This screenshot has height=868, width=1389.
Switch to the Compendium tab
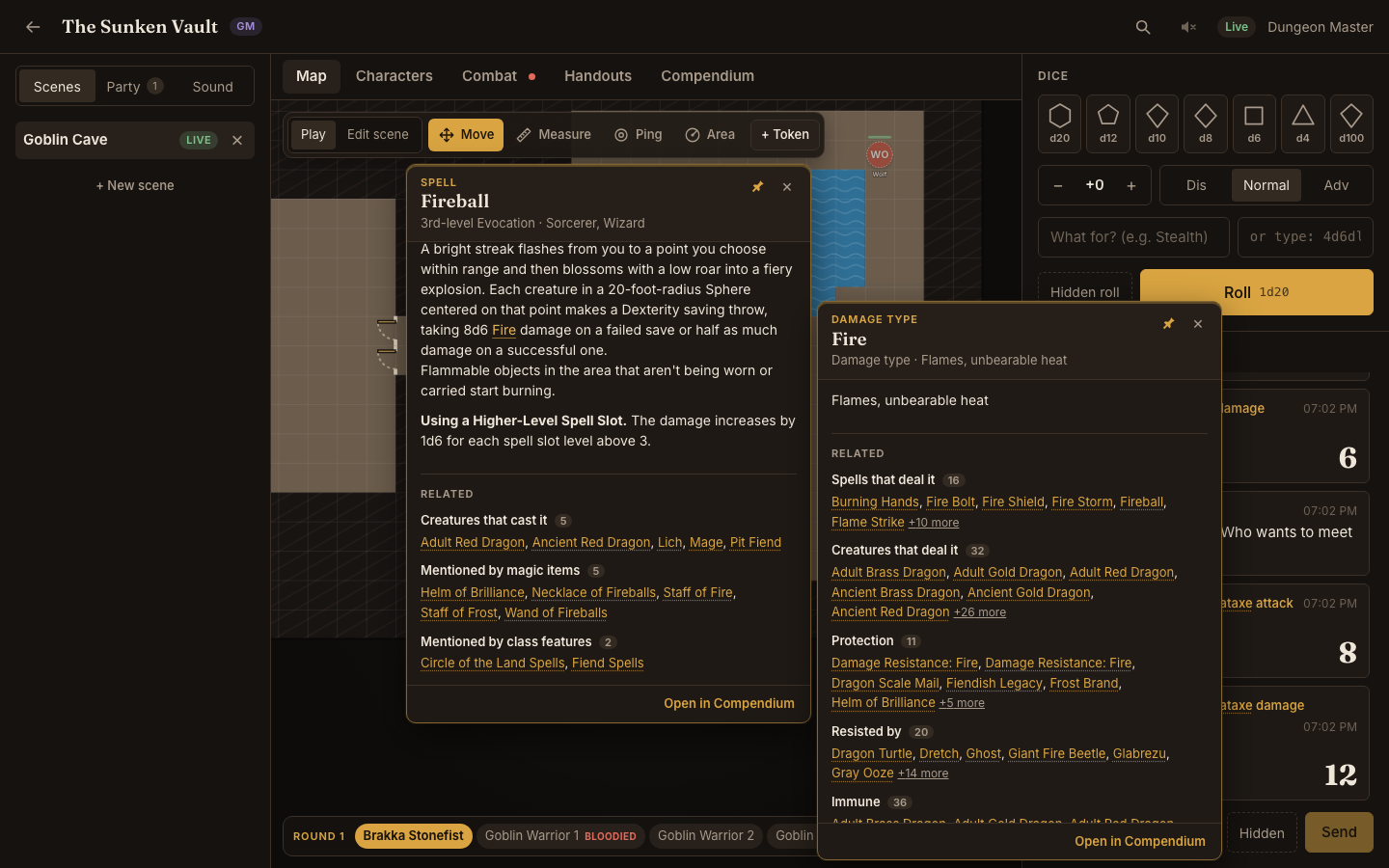pyautogui.click(x=708, y=76)
